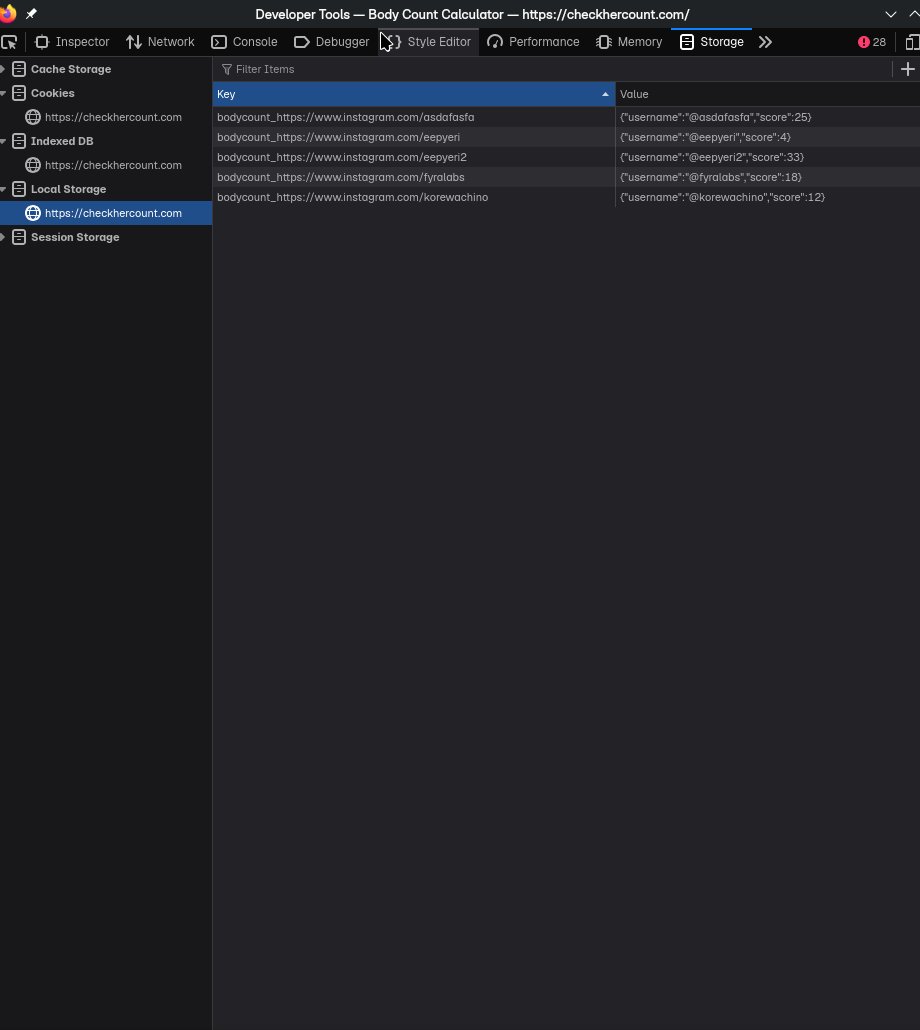The image size is (920, 1030).
Task: Open the Console tab
Action: pyautogui.click(x=244, y=42)
